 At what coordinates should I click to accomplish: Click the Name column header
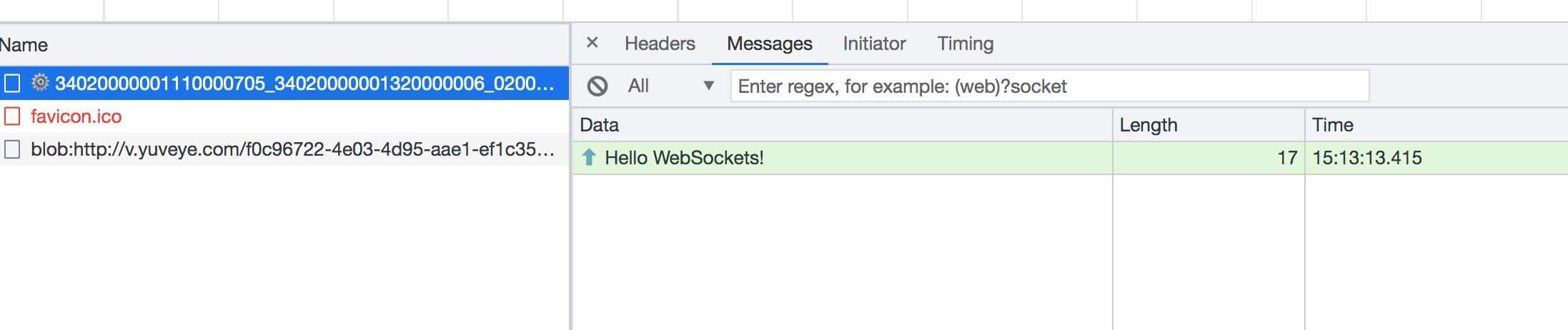pyautogui.click(x=24, y=45)
